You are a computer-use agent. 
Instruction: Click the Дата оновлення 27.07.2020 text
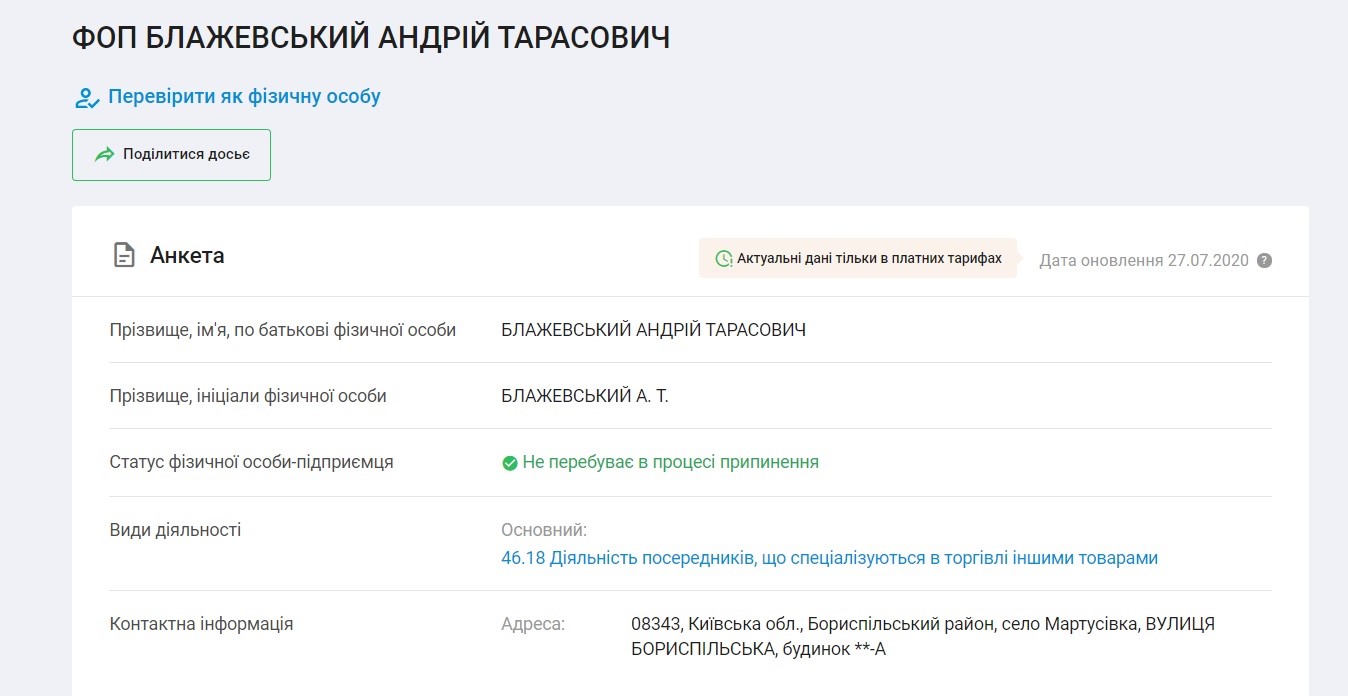click(1144, 261)
